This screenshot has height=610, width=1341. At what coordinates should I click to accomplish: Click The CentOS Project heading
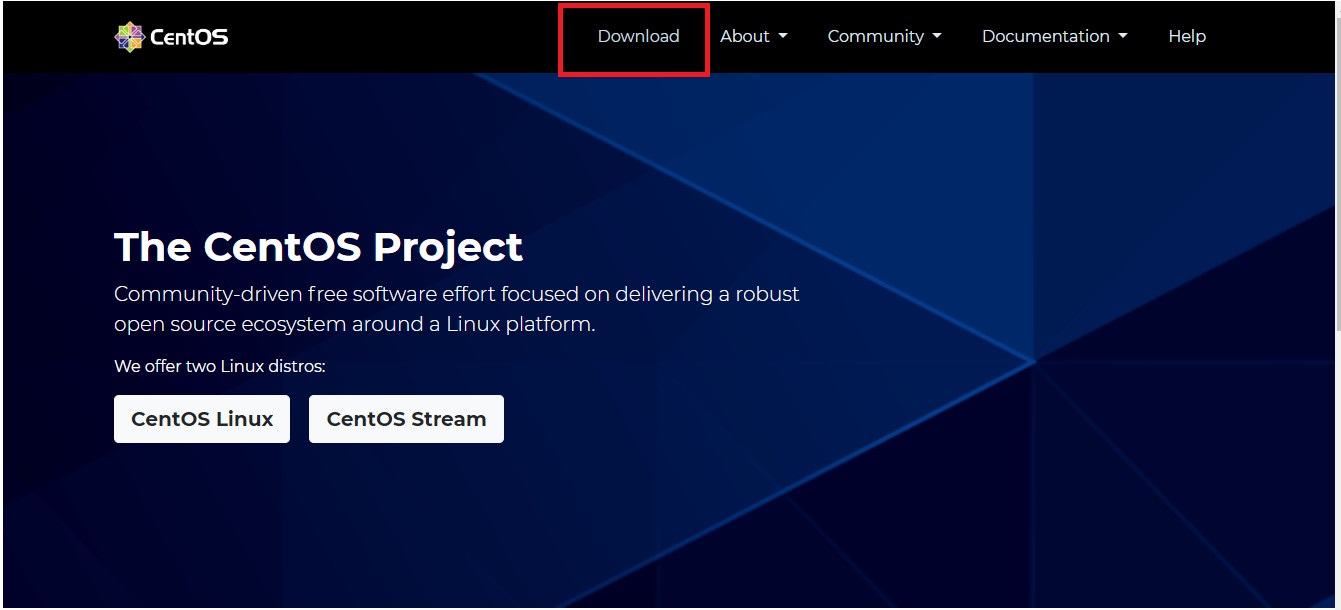(318, 247)
